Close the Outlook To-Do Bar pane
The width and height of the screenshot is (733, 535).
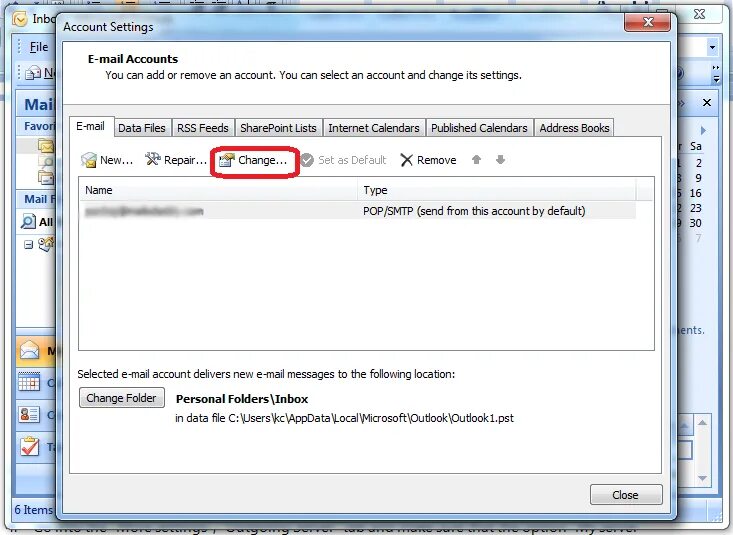point(707,102)
